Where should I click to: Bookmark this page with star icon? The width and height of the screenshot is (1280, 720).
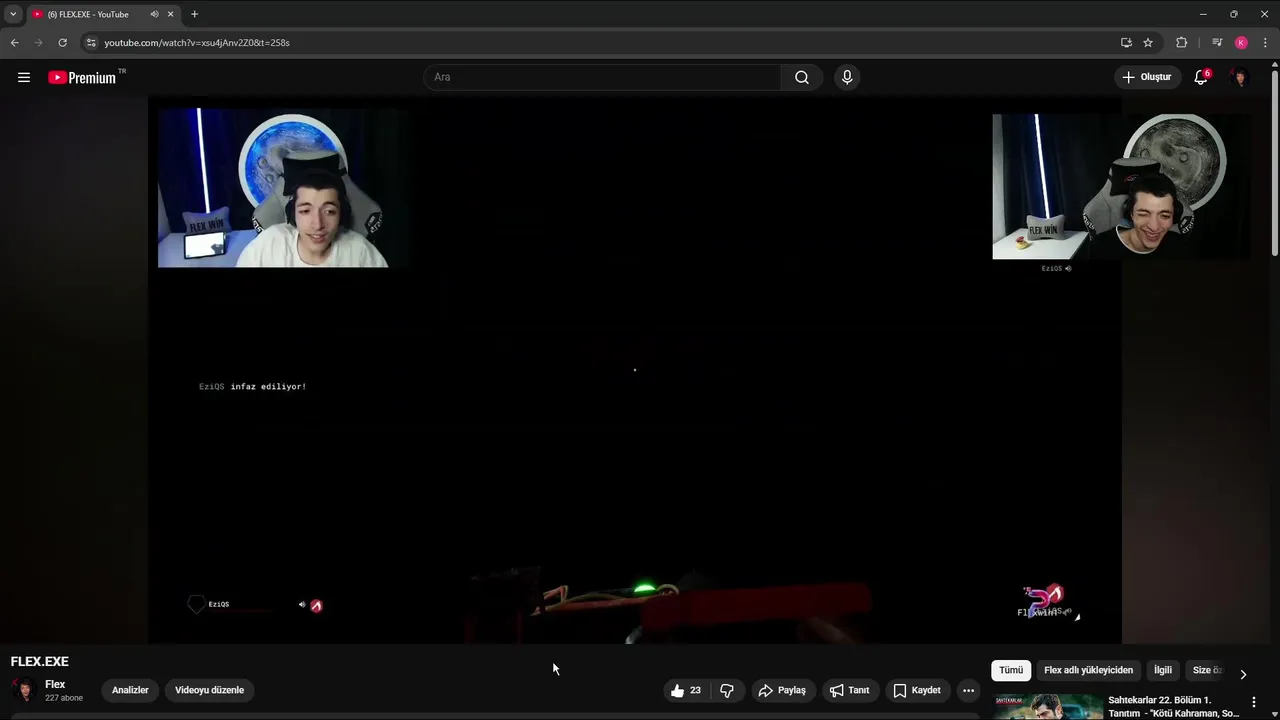click(1148, 42)
